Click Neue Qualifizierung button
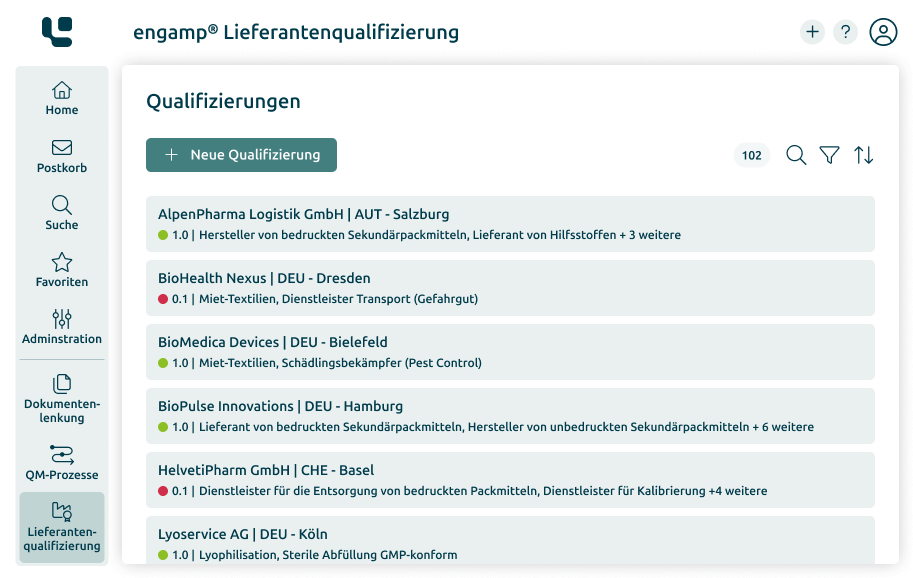913x578 pixels. 241,155
